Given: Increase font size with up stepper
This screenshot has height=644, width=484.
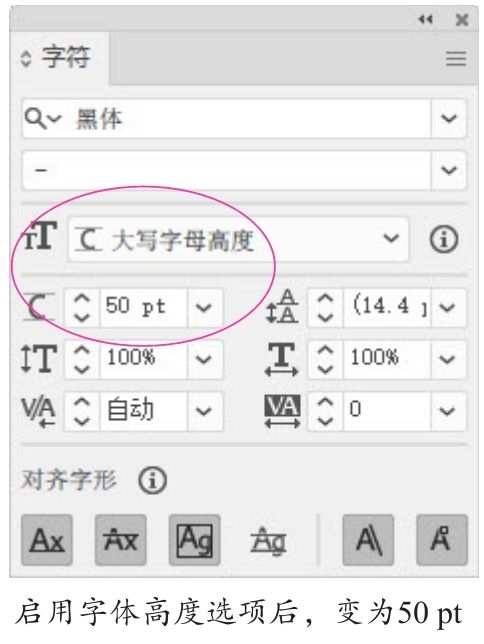Looking at the screenshot, I should click(x=82, y=299).
